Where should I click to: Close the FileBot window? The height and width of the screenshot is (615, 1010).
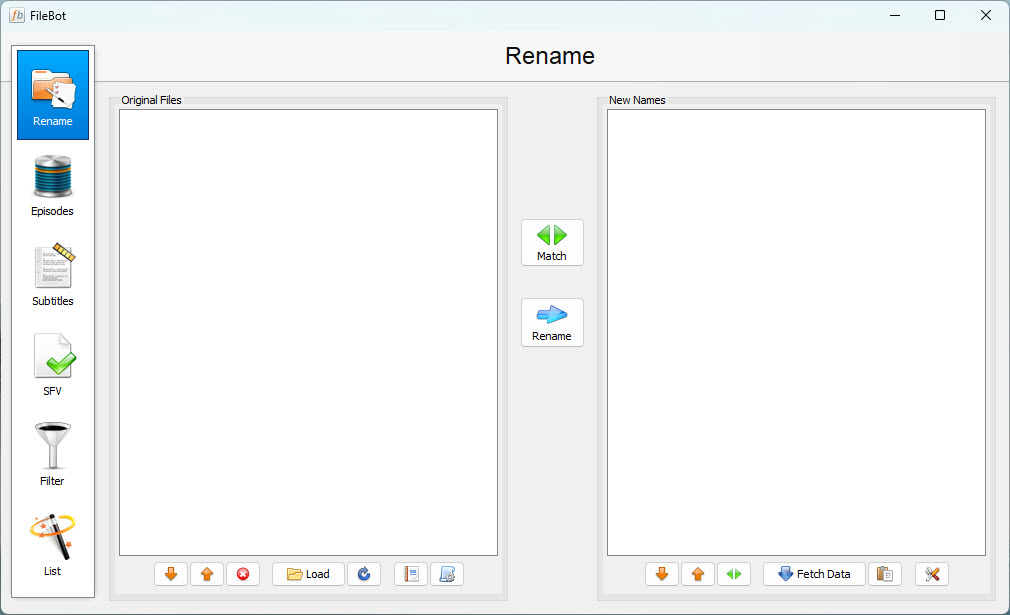(x=986, y=15)
